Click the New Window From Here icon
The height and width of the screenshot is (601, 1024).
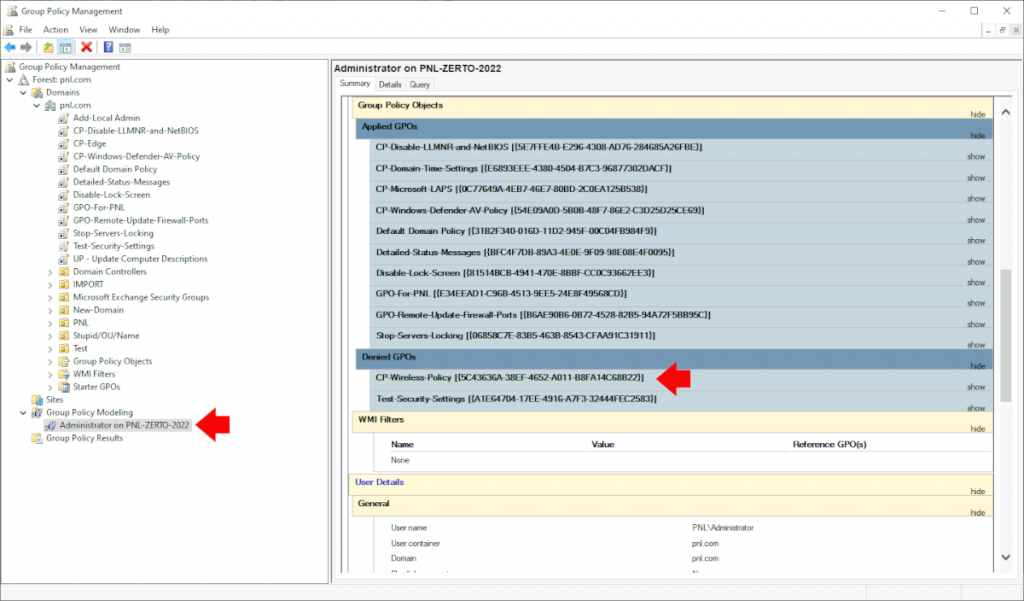pos(126,46)
